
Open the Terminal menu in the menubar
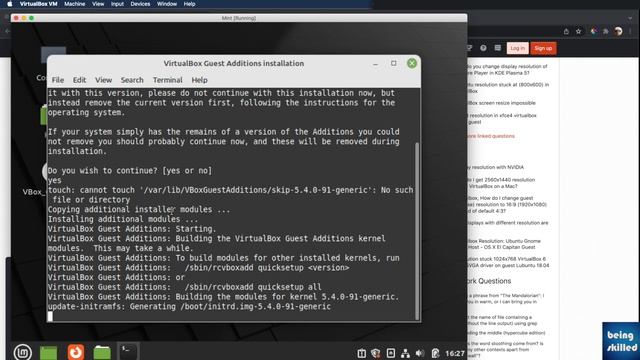167,80
